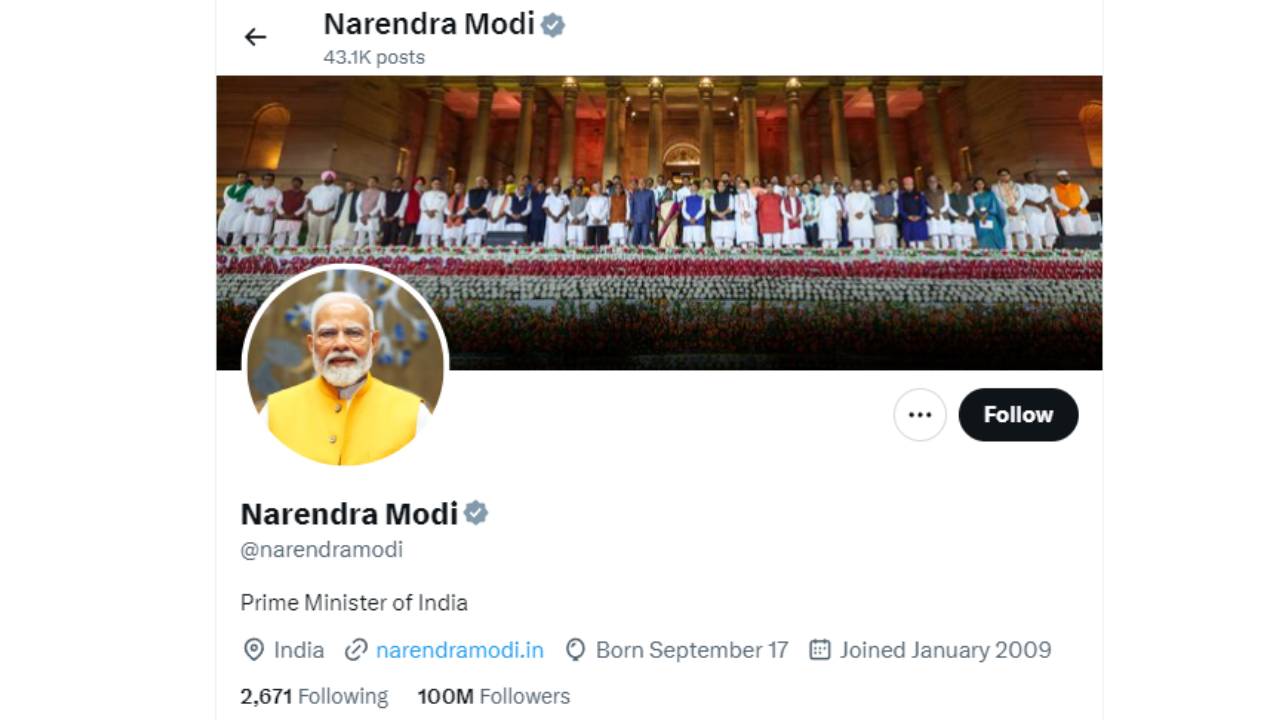Click Joined January 2009 text

tap(944, 650)
